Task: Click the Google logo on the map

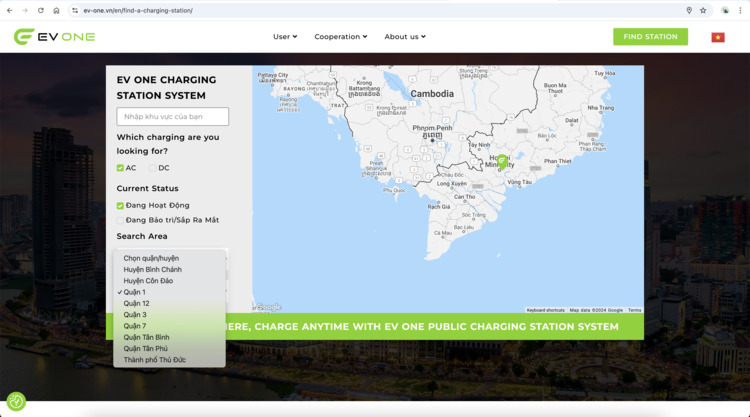Action: click(268, 307)
